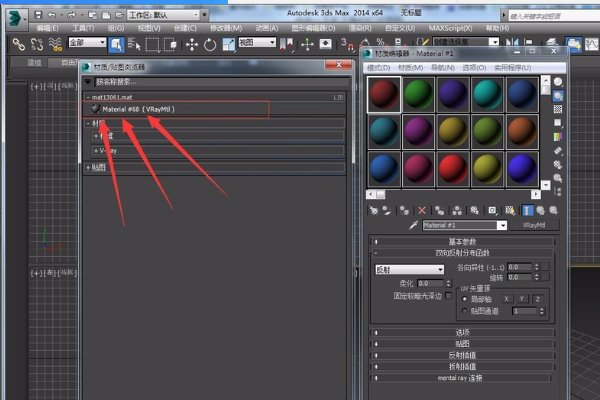Toggle the Backlight icon in Material Editor
Screen dimensions: 600x400
(x=558, y=96)
